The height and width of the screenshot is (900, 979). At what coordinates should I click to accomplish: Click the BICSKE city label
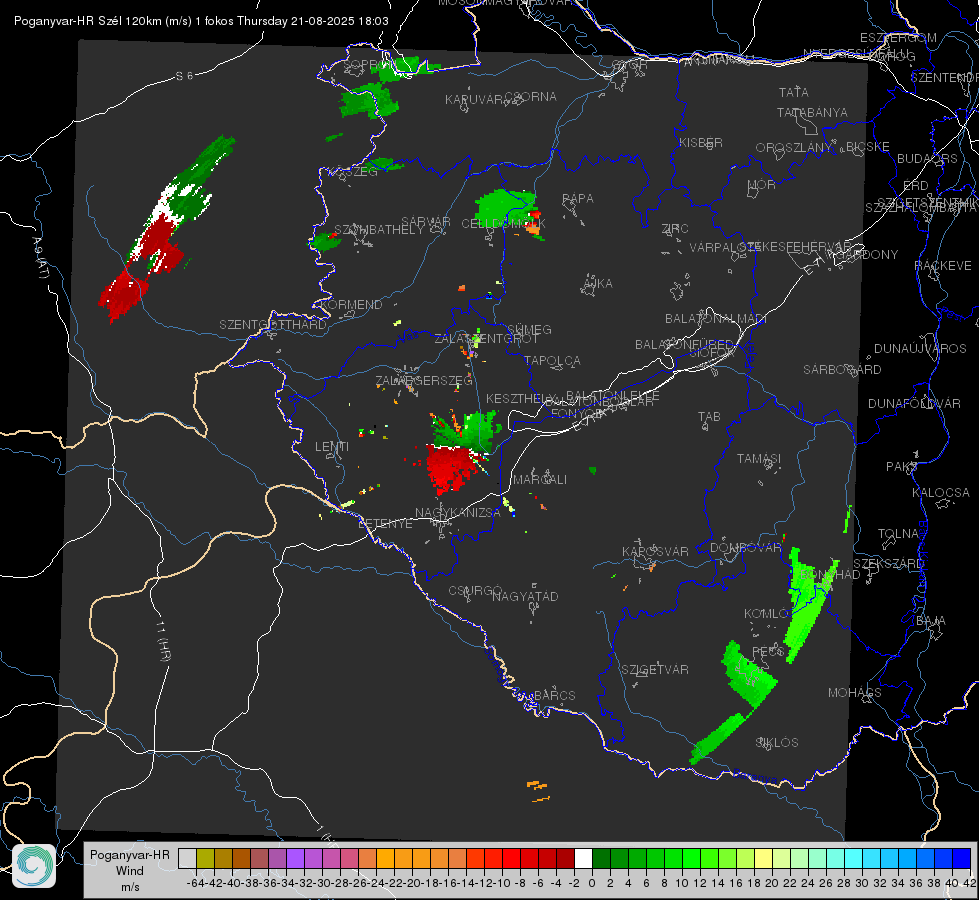867,146
